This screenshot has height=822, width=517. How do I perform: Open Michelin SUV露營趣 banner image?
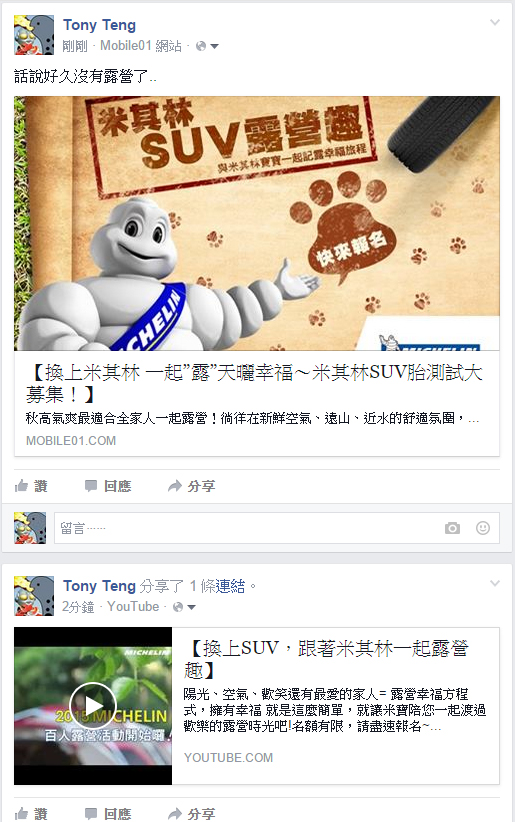(257, 223)
